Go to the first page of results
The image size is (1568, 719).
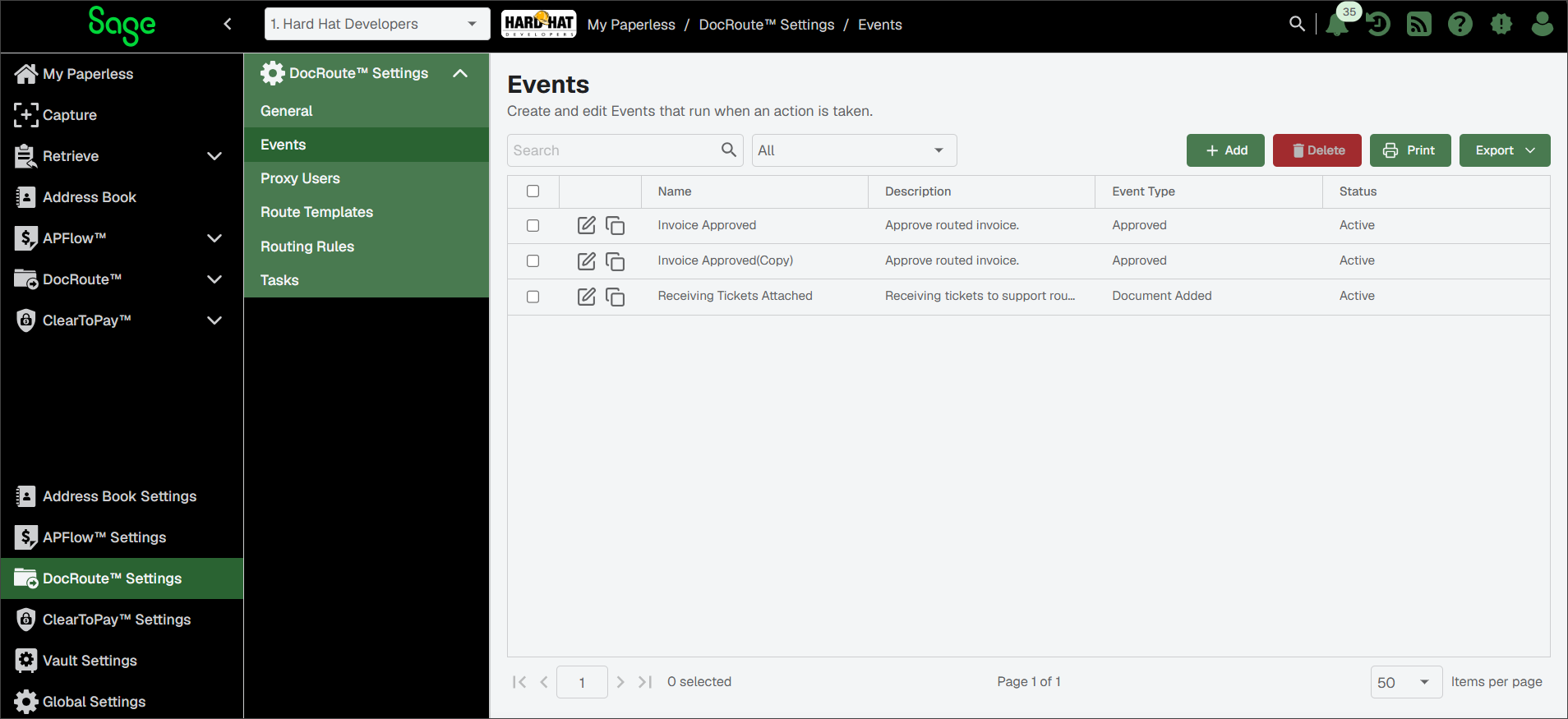[519, 682]
